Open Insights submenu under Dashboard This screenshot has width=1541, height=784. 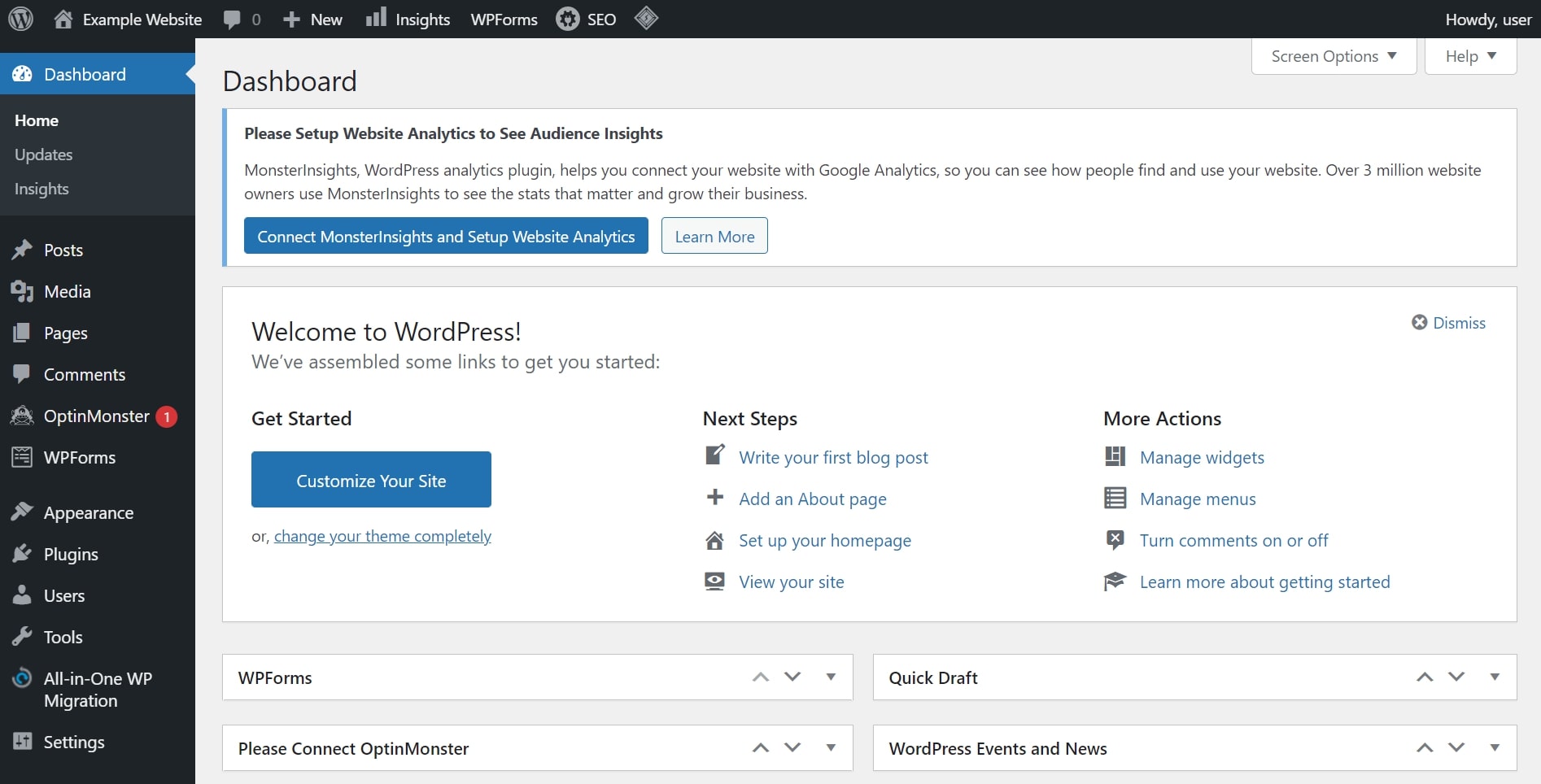point(41,189)
